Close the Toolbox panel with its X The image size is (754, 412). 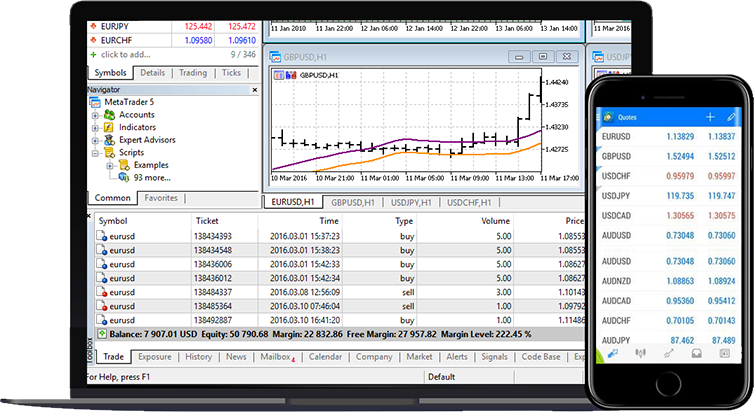89,216
